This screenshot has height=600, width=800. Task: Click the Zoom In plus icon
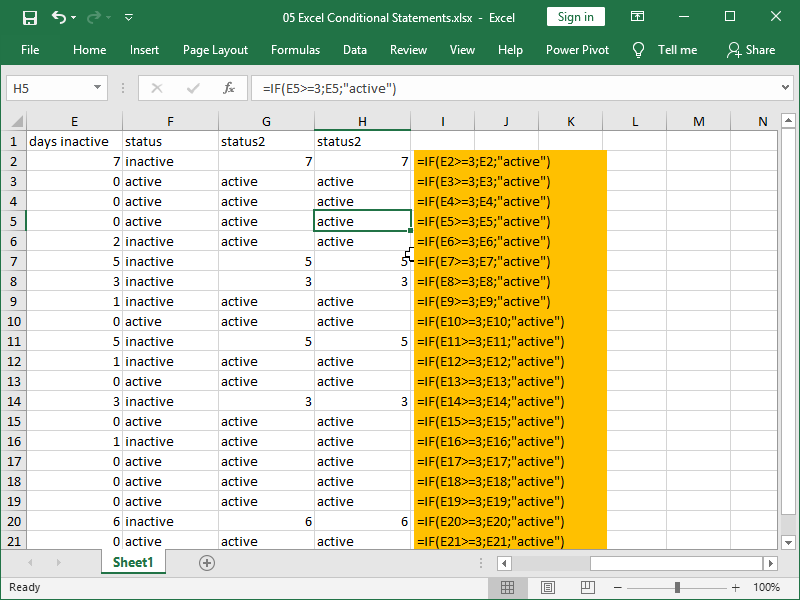tap(736, 587)
